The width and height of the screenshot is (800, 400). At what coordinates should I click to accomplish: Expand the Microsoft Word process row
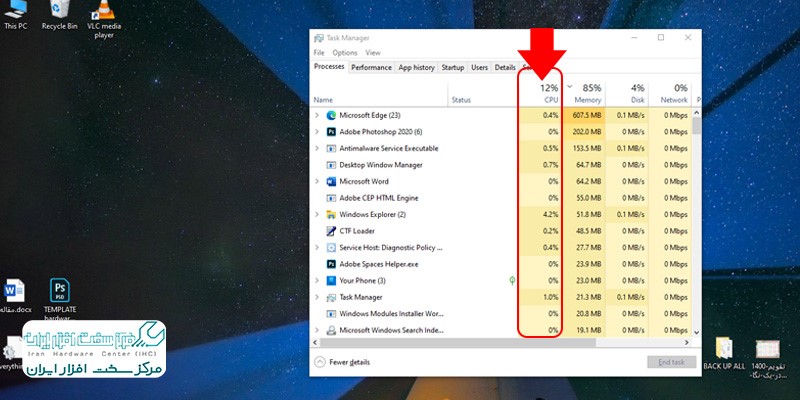317,181
